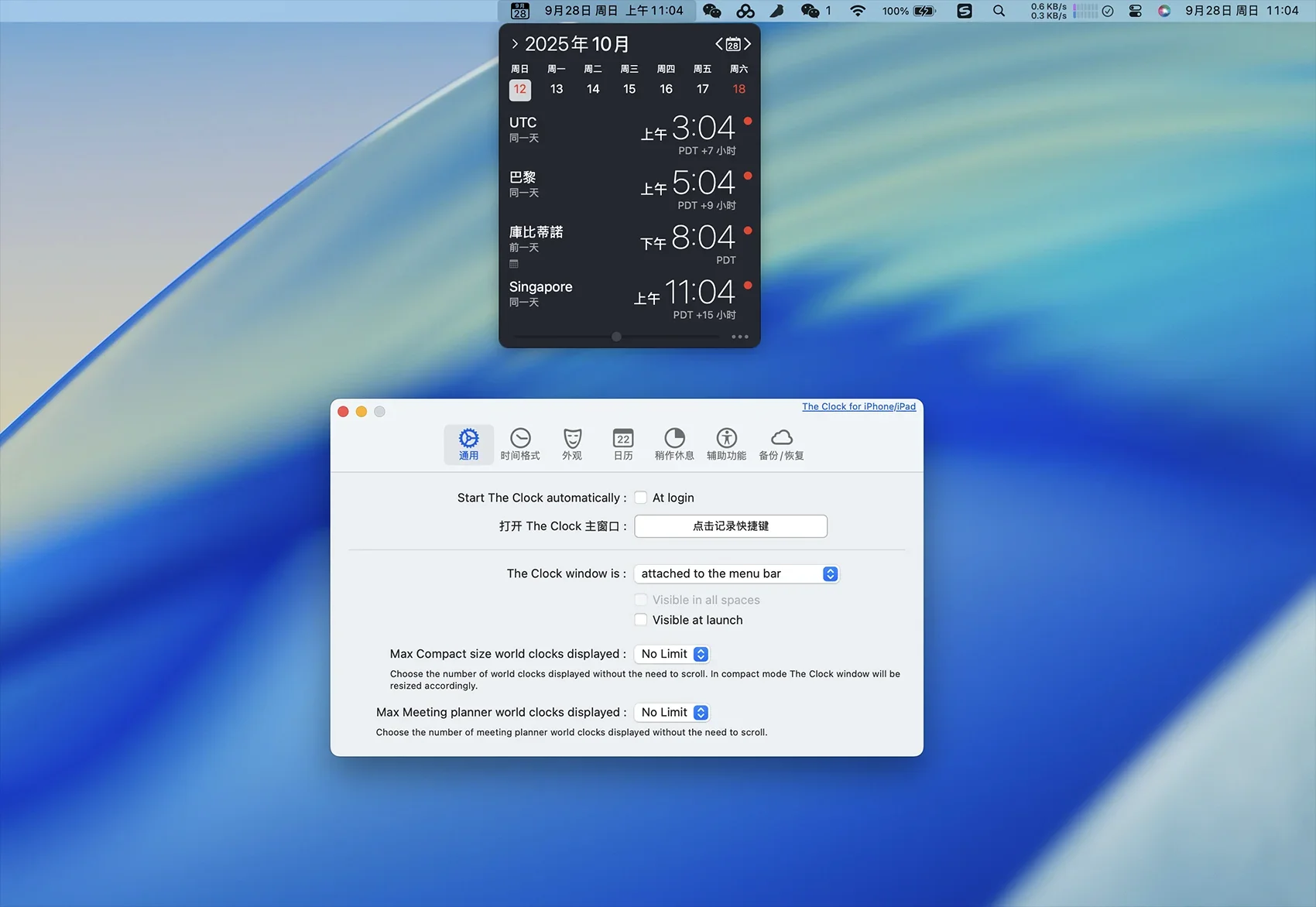Open the Max Meeting planner No Limit dropdown
This screenshot has height=907, width=1316.
click(672, 712)
